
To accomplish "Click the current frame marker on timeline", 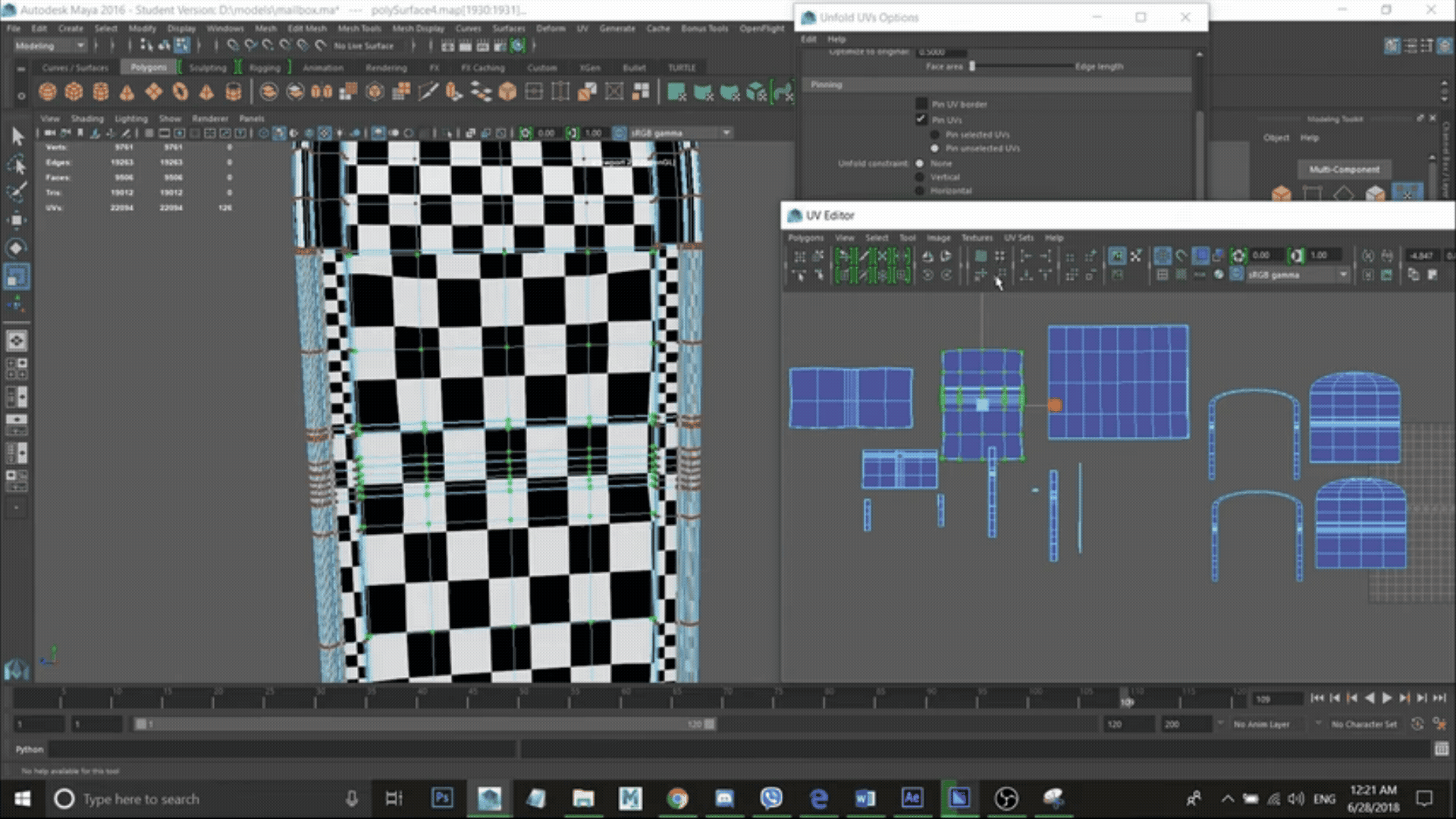I will [1127, 699].
